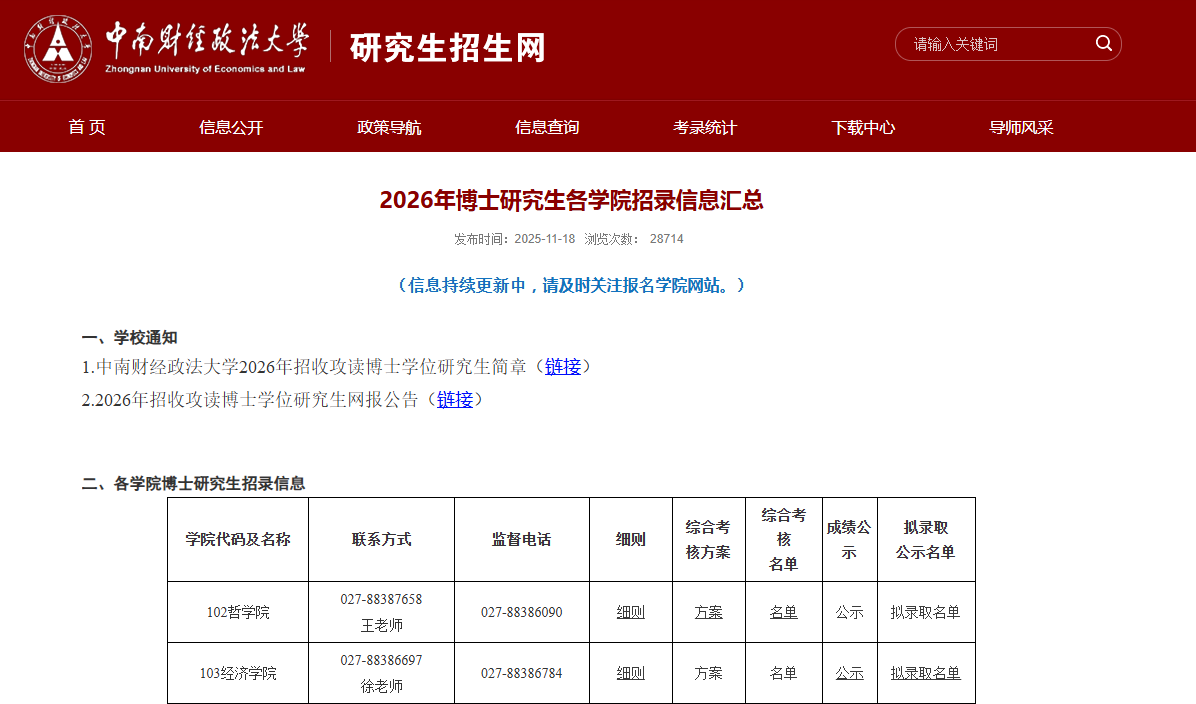Open 方案 link for 102哲学院
The image size is (1196, 704).
(x=709, y=612)
